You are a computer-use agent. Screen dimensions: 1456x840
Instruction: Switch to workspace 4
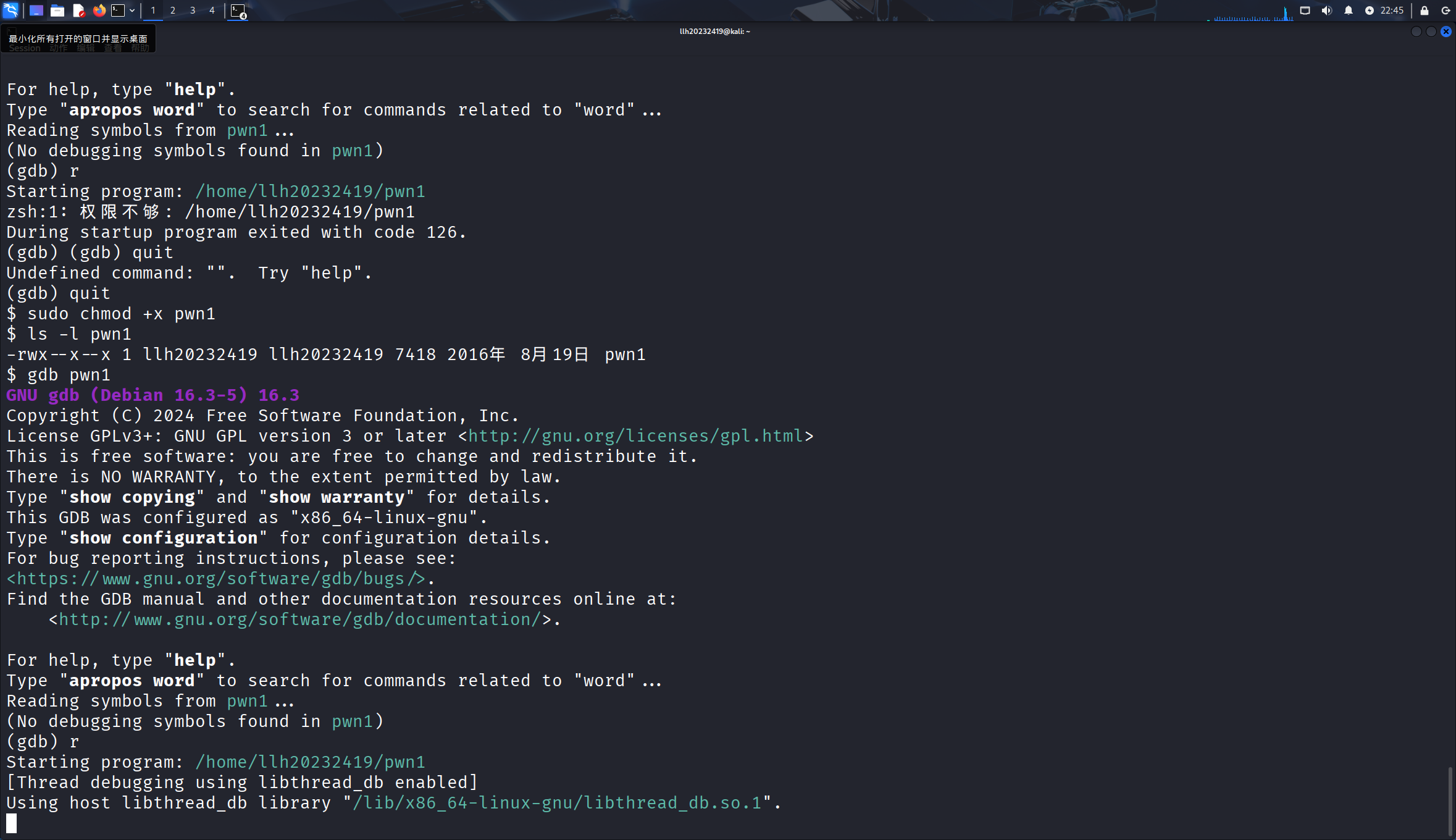[212, 10]
